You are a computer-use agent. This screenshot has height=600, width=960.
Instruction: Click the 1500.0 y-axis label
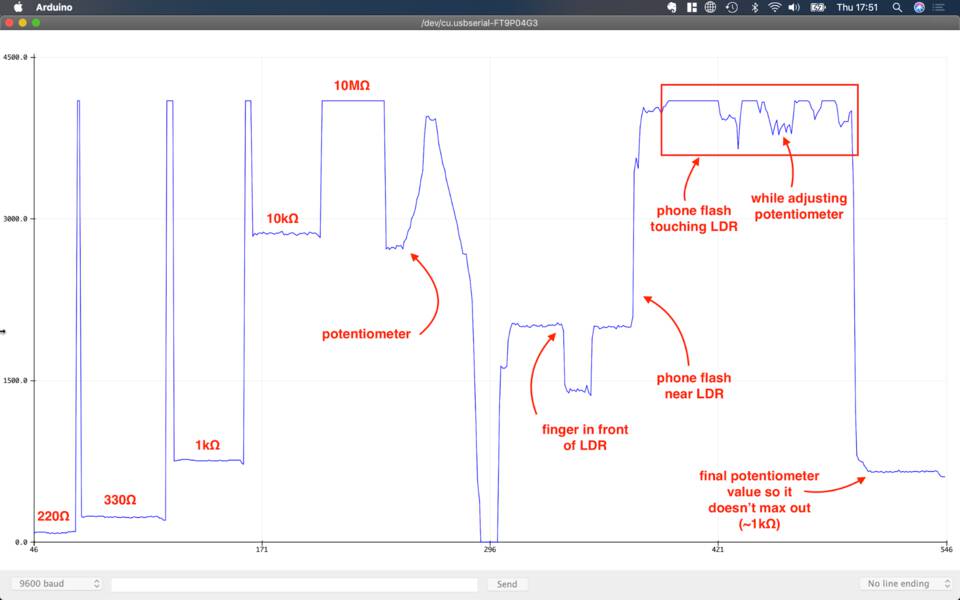coord(15,380)
